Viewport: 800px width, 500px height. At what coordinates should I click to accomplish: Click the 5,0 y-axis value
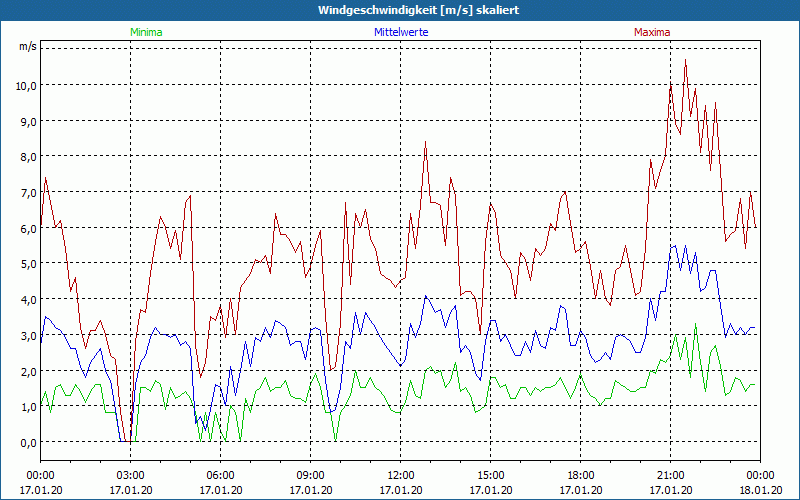pos(28,264)
